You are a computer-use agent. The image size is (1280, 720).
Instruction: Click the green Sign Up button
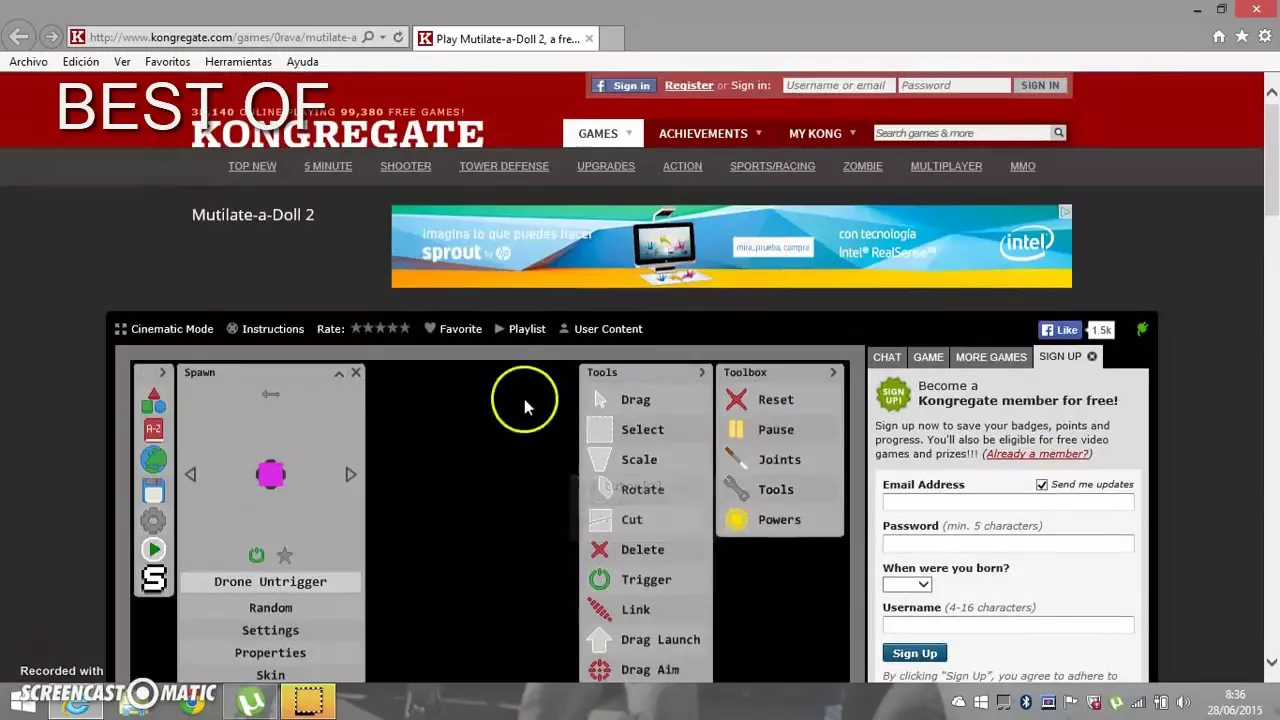pos(914,653)
